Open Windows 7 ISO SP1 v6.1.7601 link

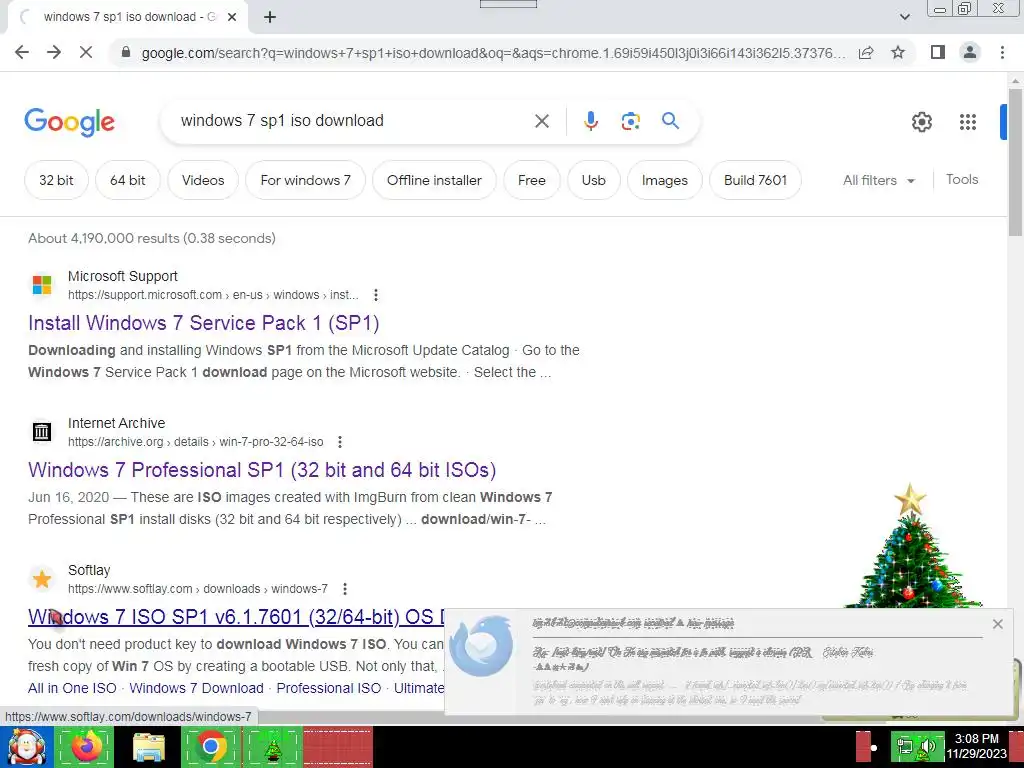(x=236, y=617)
